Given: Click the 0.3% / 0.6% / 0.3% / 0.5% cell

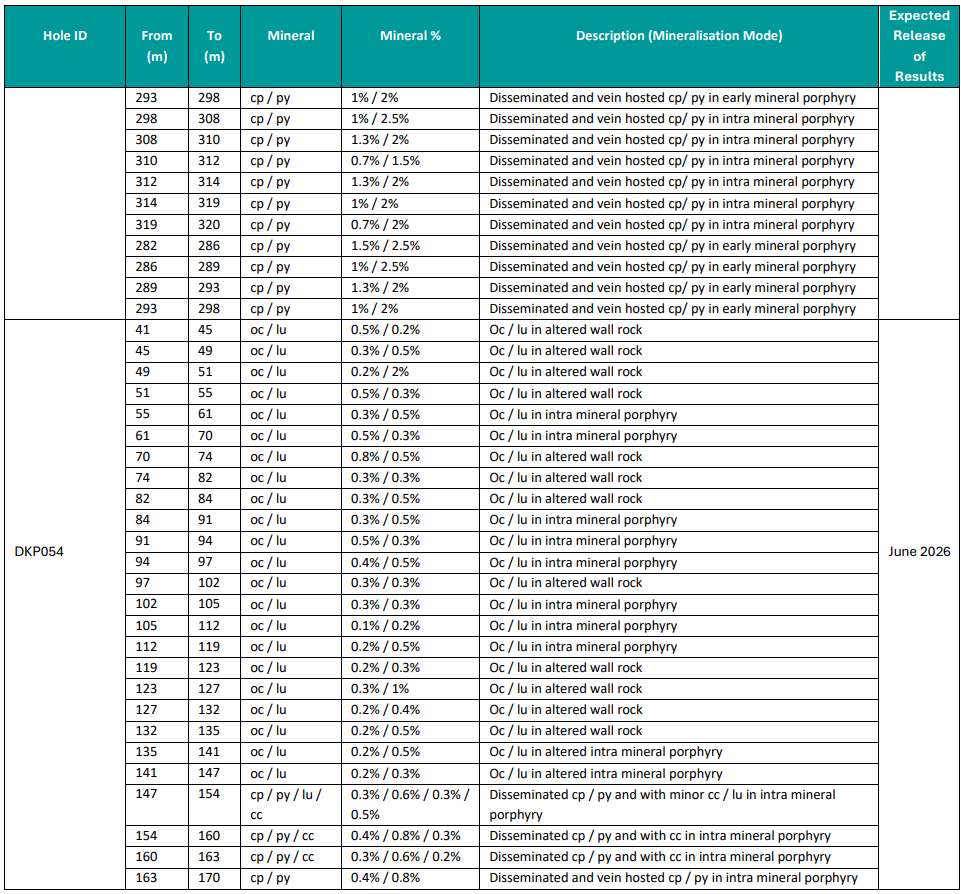Looking at the screenshot, I should coord(410,805).
